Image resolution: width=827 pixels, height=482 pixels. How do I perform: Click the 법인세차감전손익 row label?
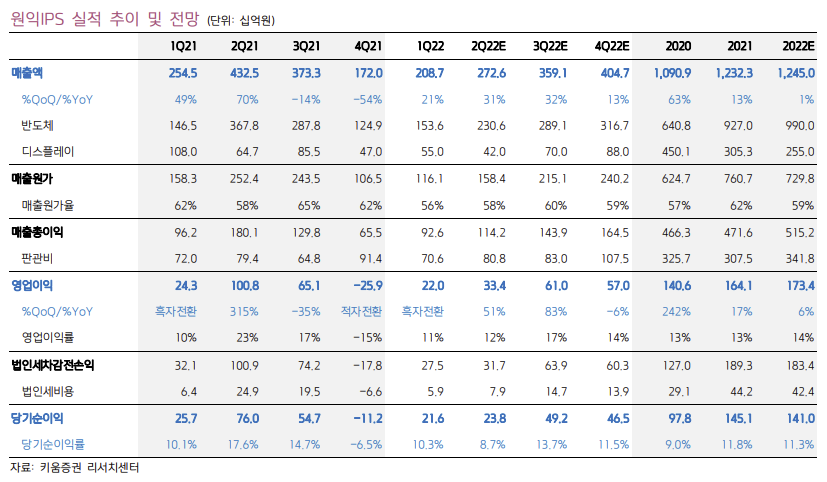(x=58, y=364)
